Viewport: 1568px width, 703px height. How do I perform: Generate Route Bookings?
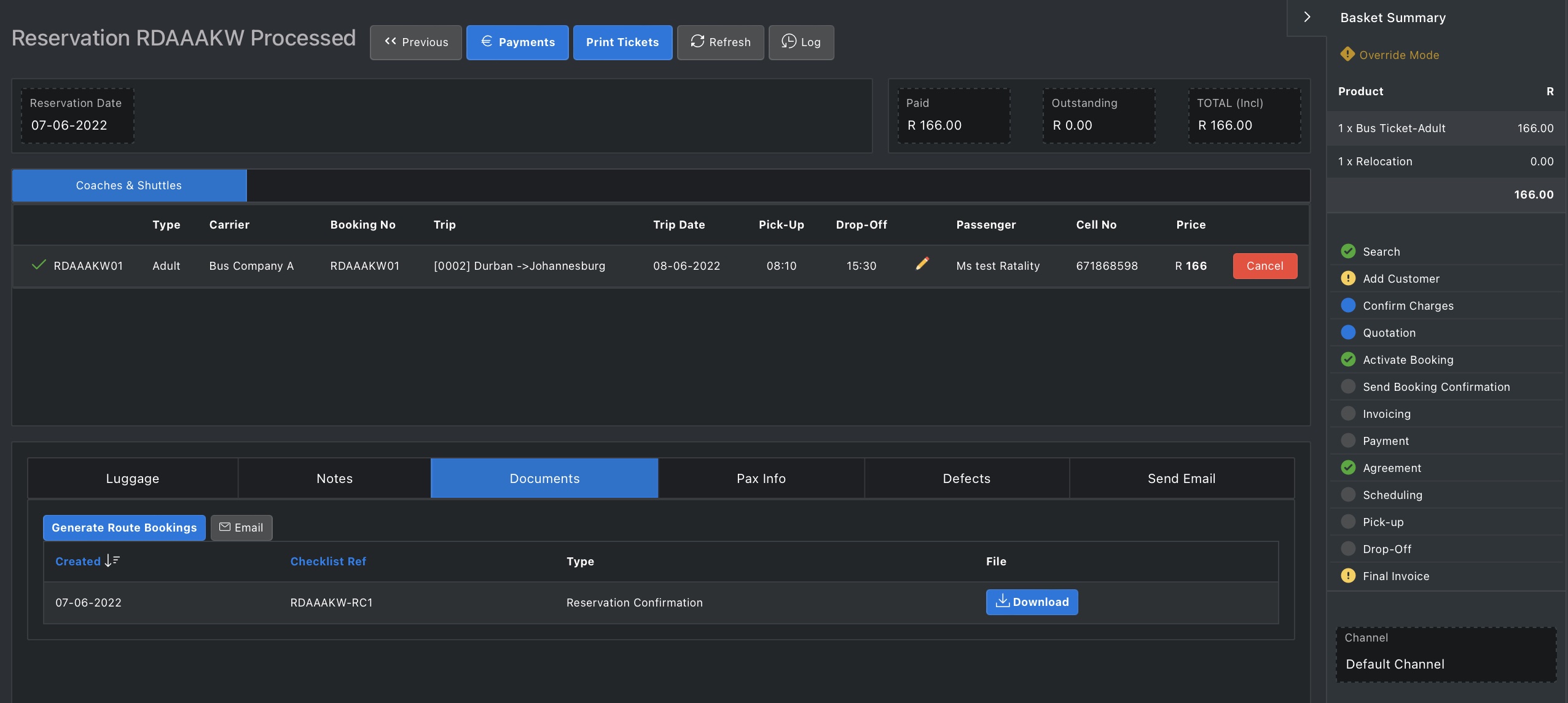[x=123, y=527]
